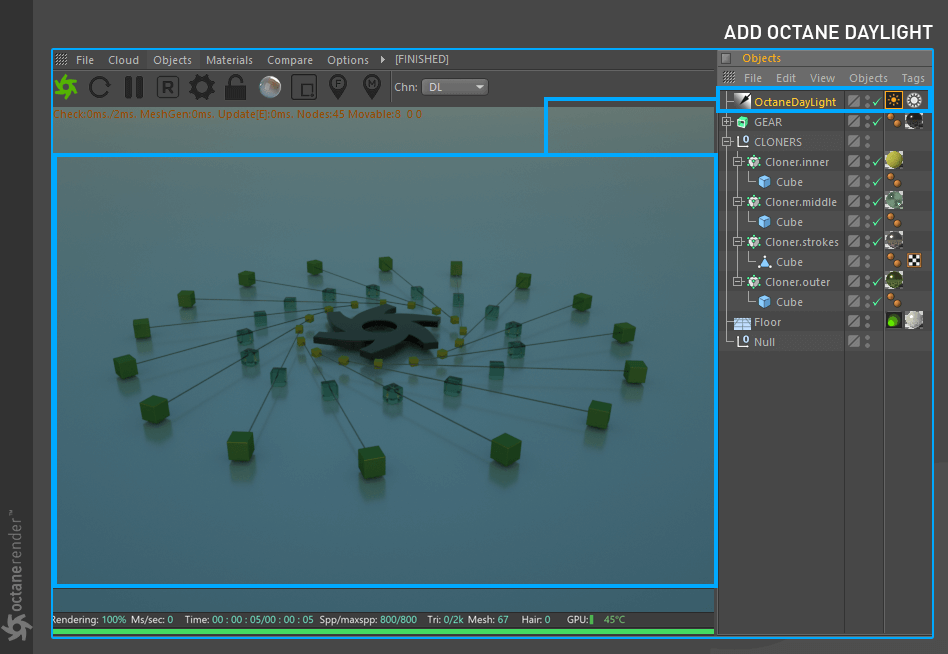Click the Objects panel grip dots icon
The image size is (948, 654).
(x=729, y=77)
